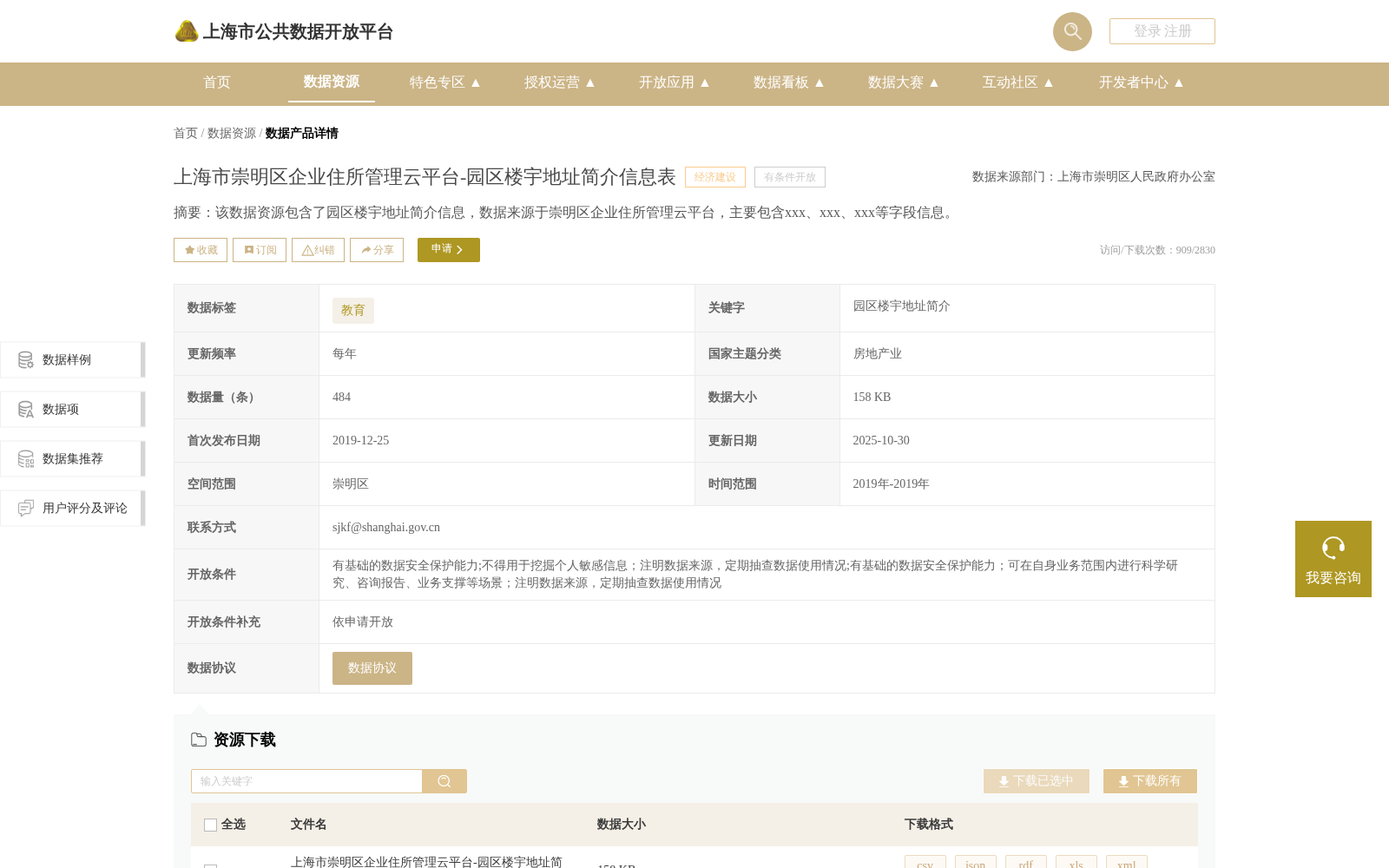Screen dimensions: 1389x868
Task: Click the resource keyword search button
Action: [444, 781]
